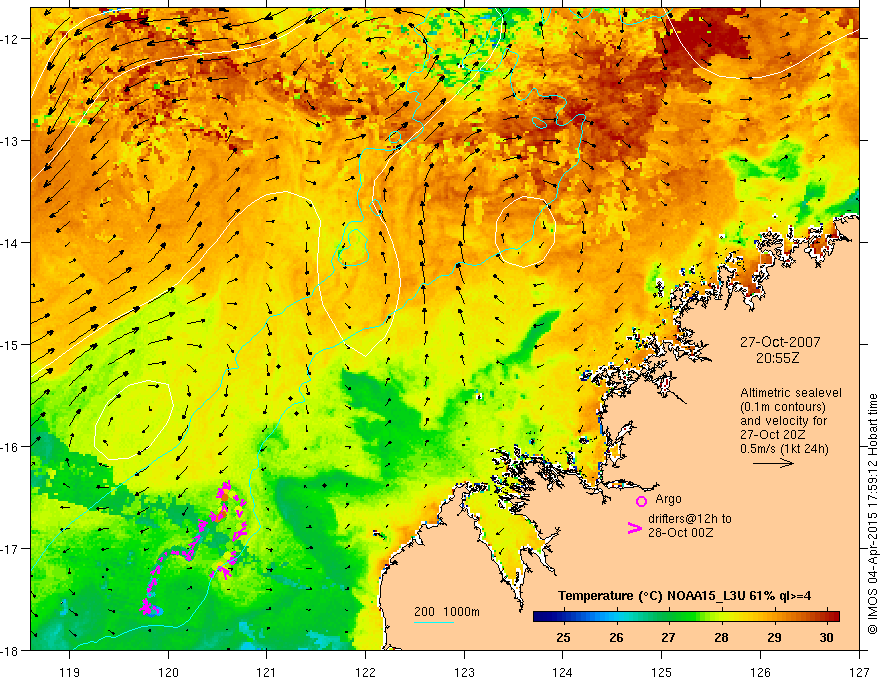Click the 0.5m/s velocity reference arrow
This screenshot has width=880, height=680.
773,463
